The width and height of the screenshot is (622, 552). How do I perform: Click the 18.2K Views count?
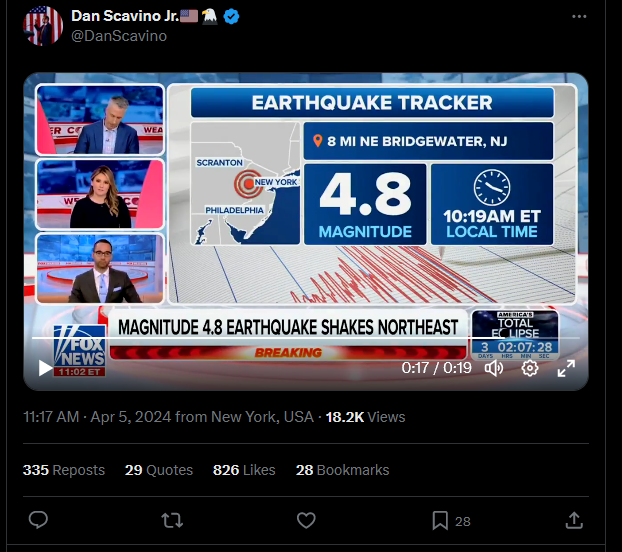[365, 417]
